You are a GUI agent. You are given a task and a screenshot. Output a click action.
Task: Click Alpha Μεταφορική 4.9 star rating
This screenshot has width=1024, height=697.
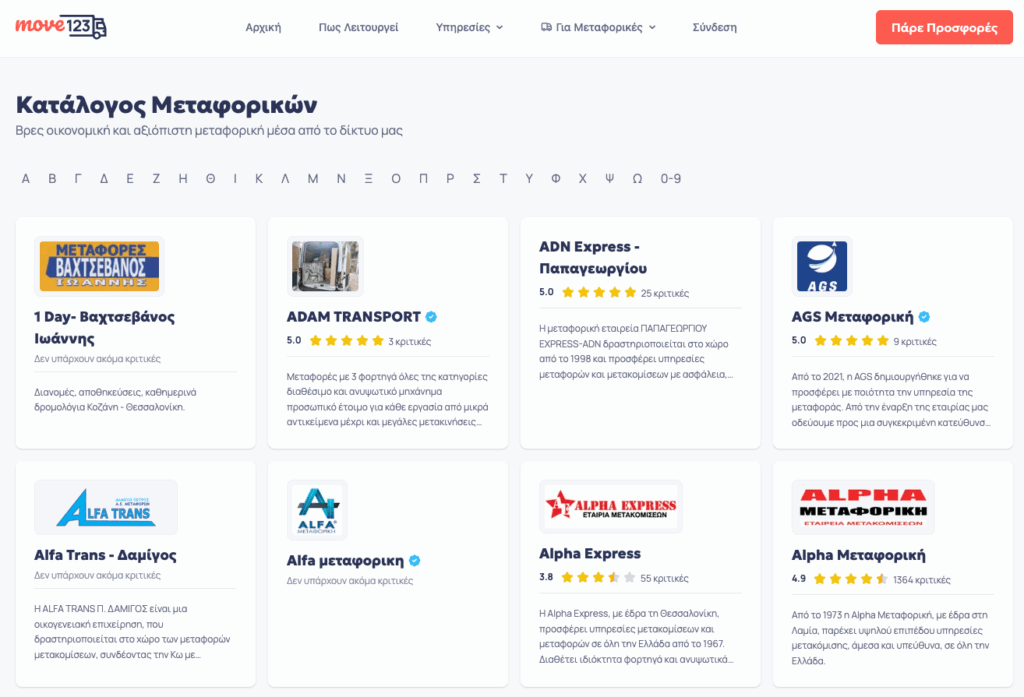[850, 579]
